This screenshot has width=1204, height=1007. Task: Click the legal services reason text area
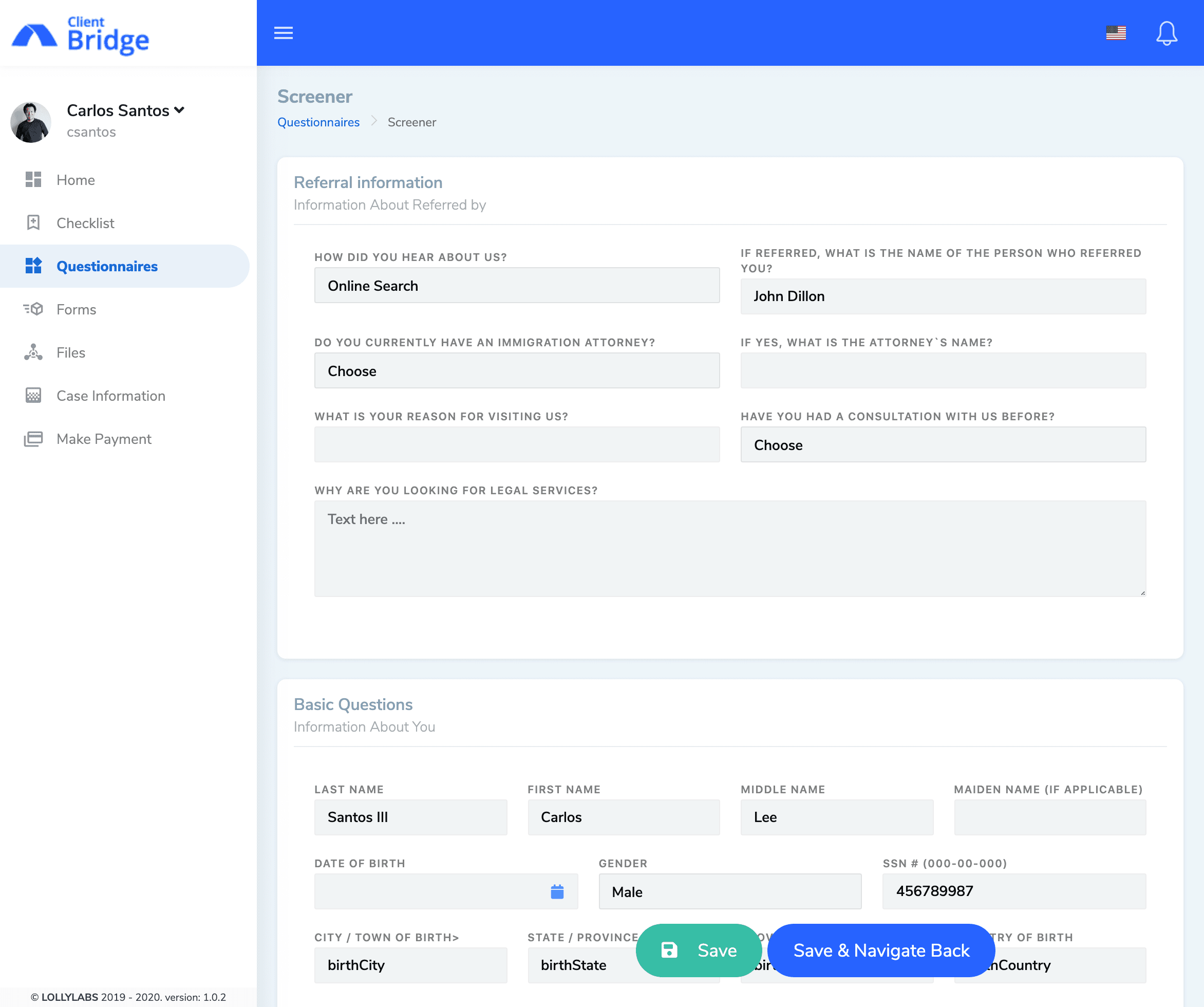pos(729,549)
